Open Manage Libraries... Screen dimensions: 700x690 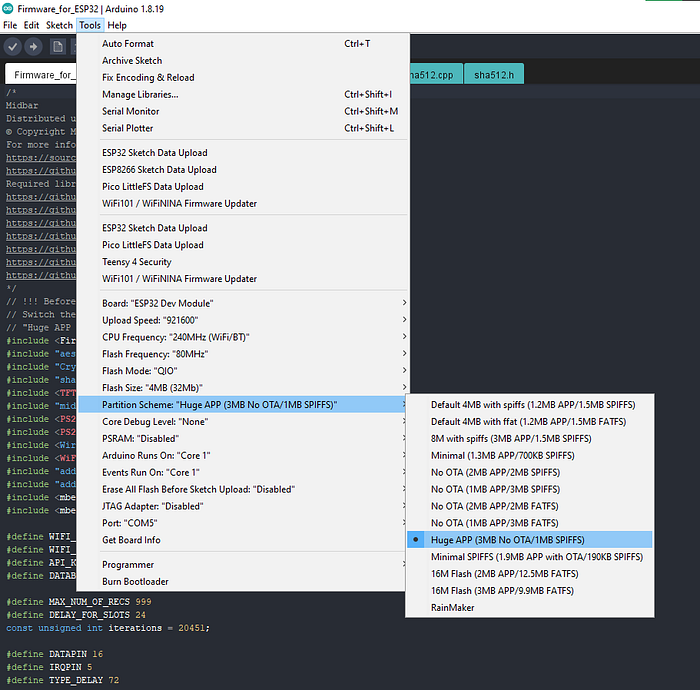243,95
